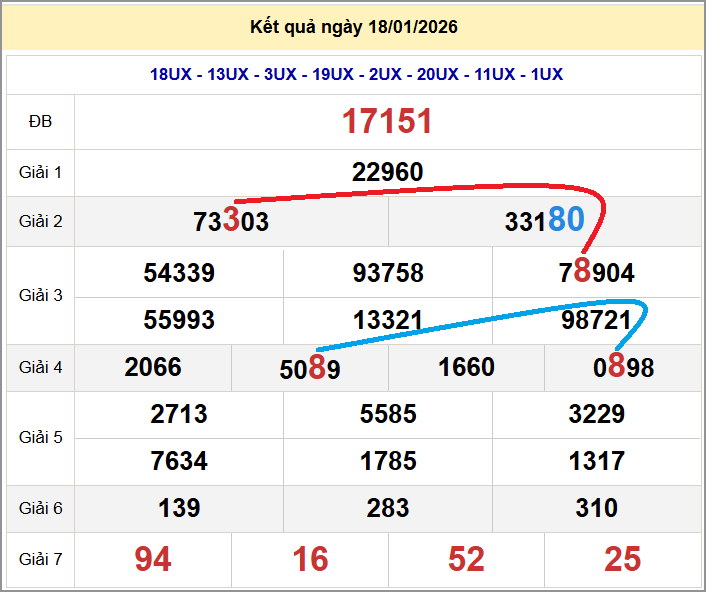Click the Giải 6 number 283

tap(388, 508)
